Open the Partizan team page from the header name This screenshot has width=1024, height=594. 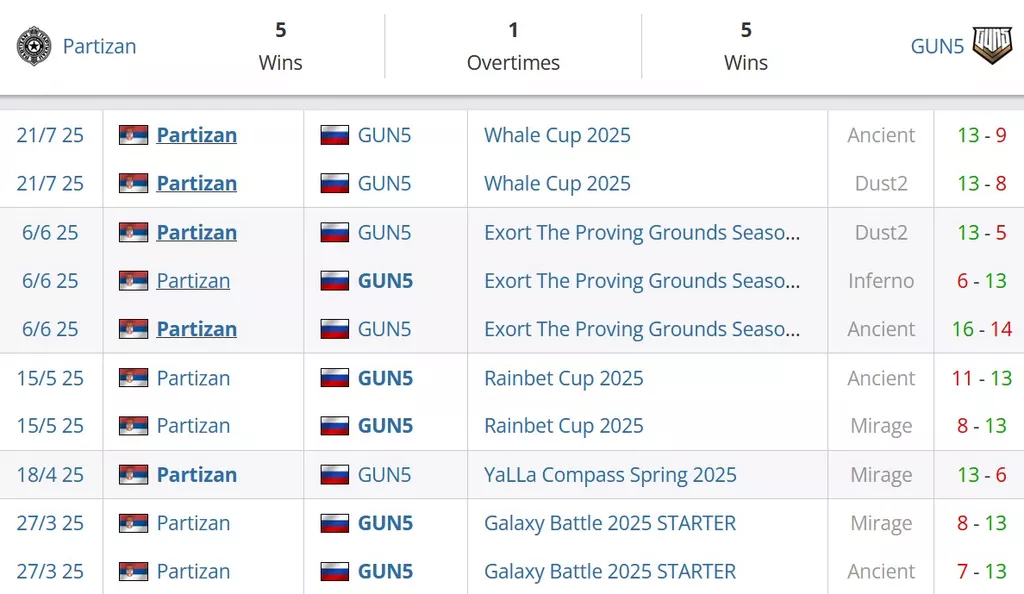tap(99, 46)
